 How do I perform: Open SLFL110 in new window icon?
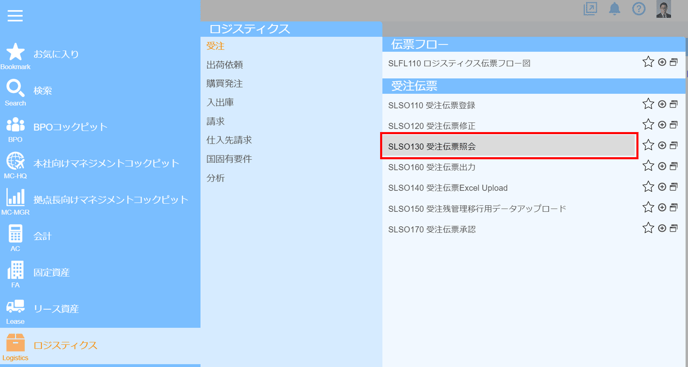(674, 62)
